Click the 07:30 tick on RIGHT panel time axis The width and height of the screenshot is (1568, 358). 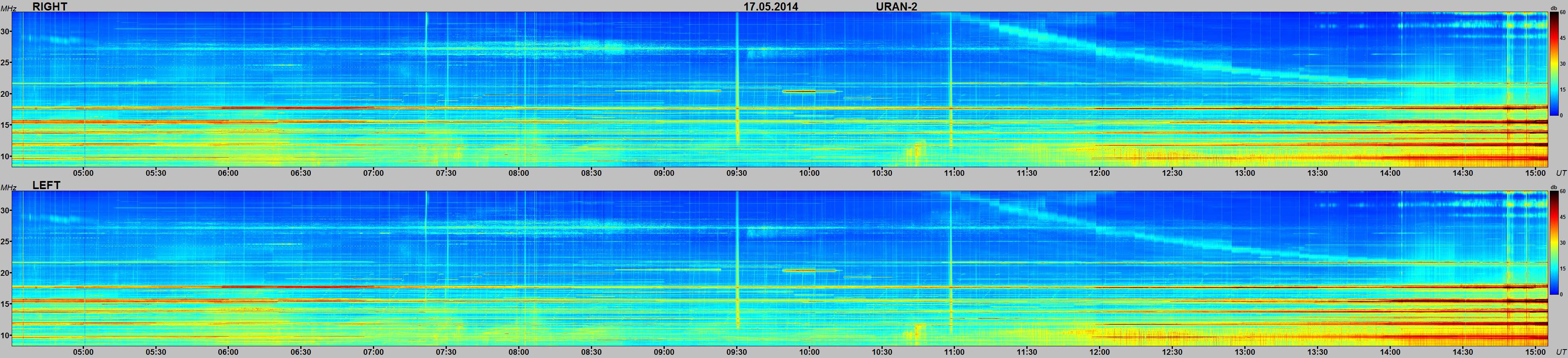pos(446,173)
